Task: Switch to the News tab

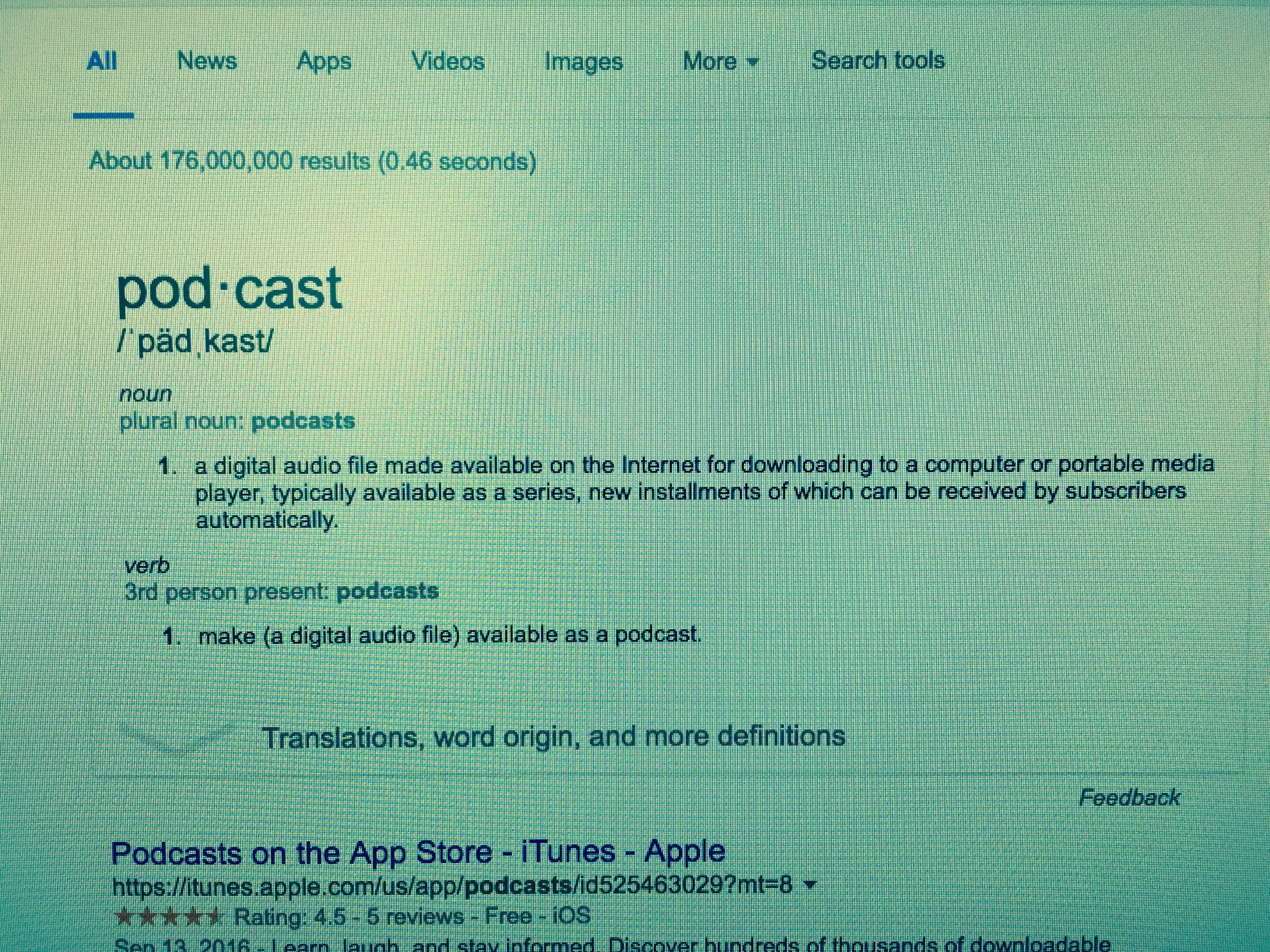Action: (207, 61)
